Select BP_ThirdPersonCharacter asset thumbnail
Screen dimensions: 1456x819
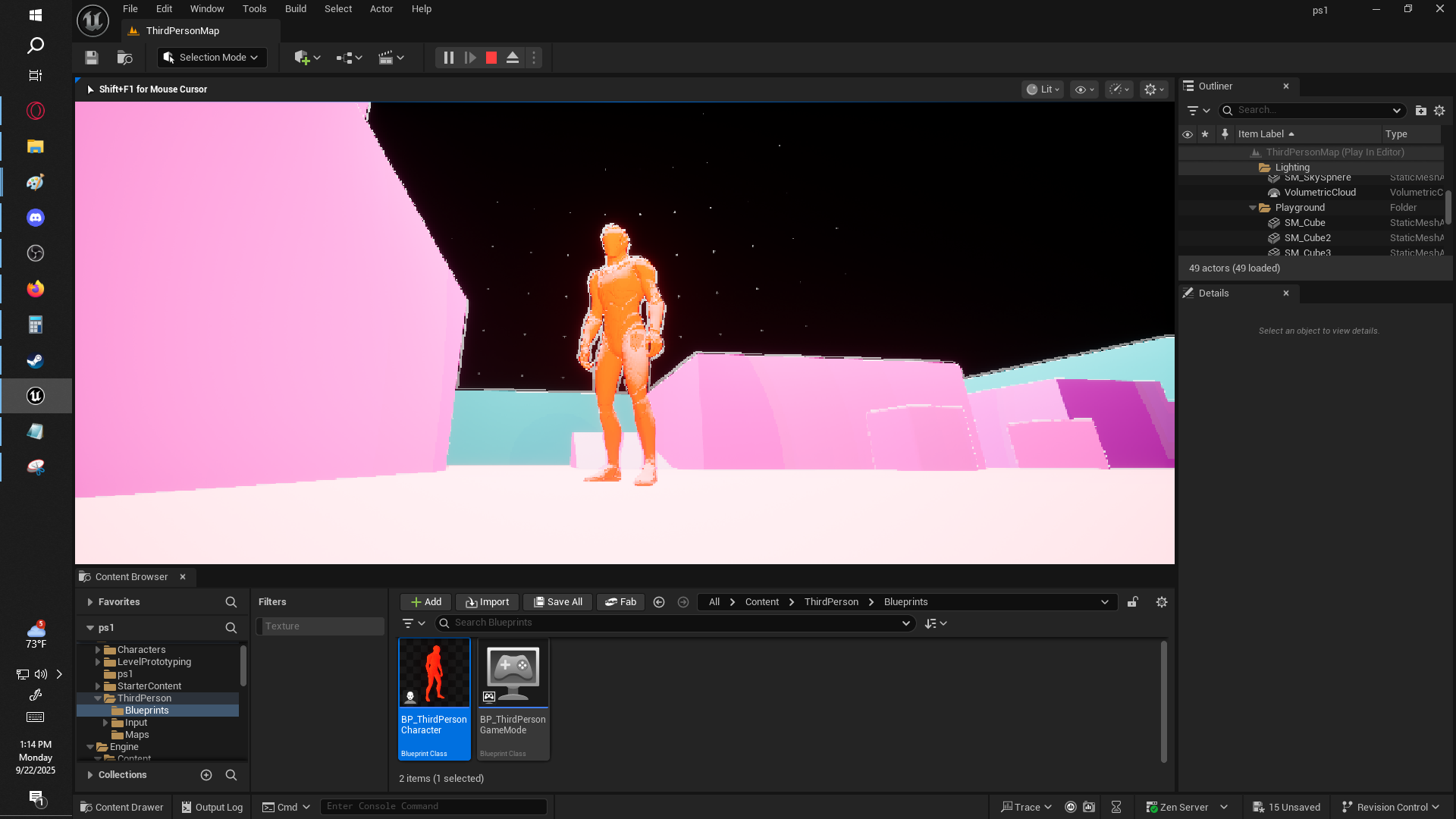[x=435, y=673]
